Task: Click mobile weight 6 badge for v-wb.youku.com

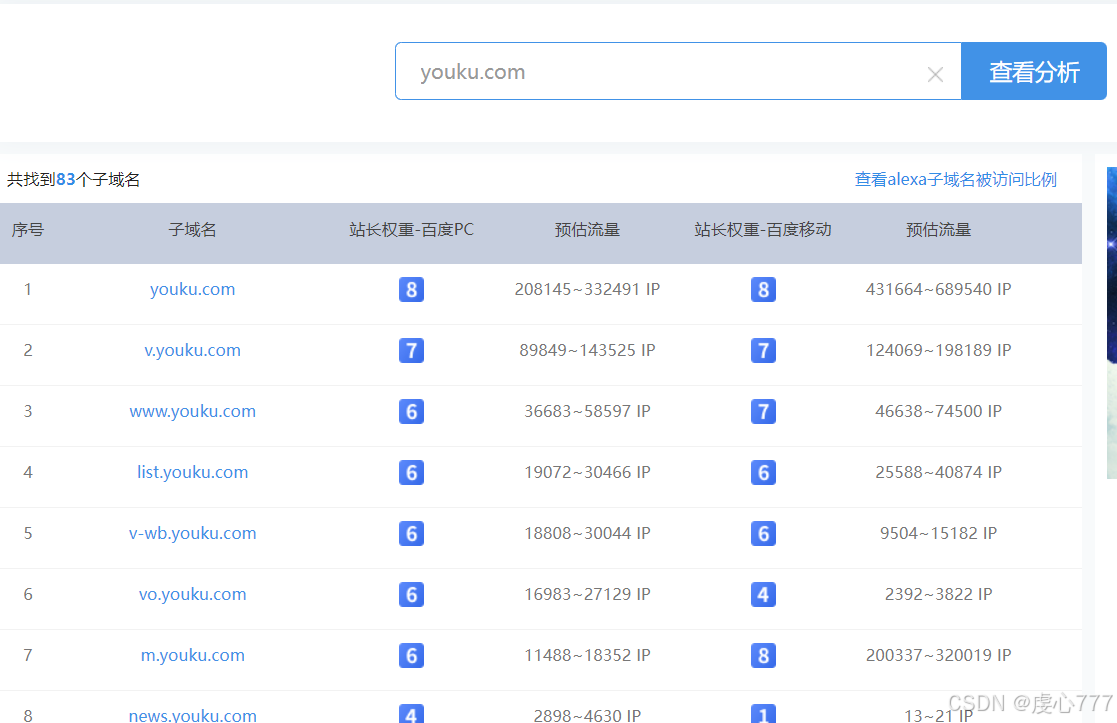Action: click(x=763, y=534)
